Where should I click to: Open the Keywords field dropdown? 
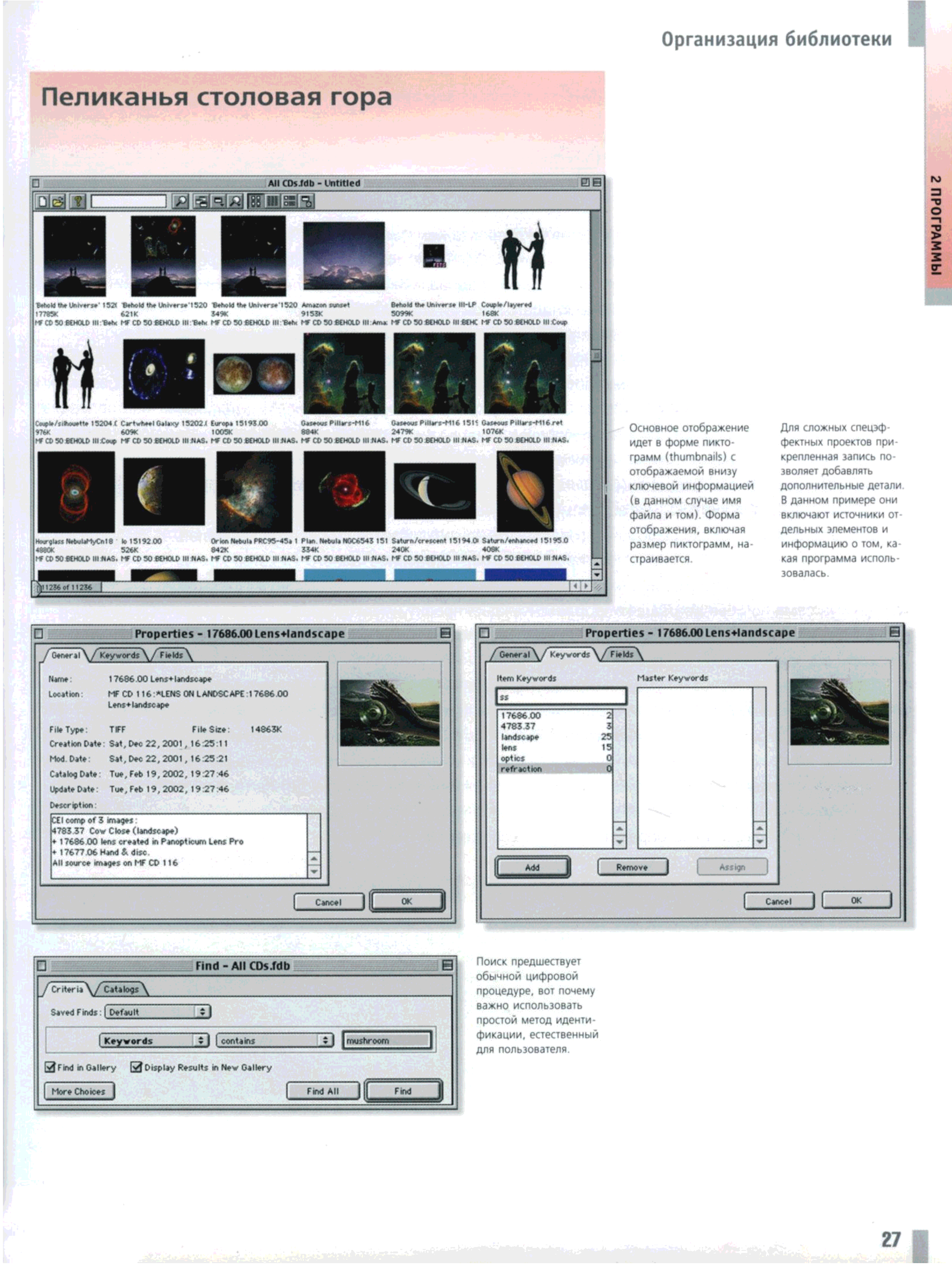(x=154, y=1040)
